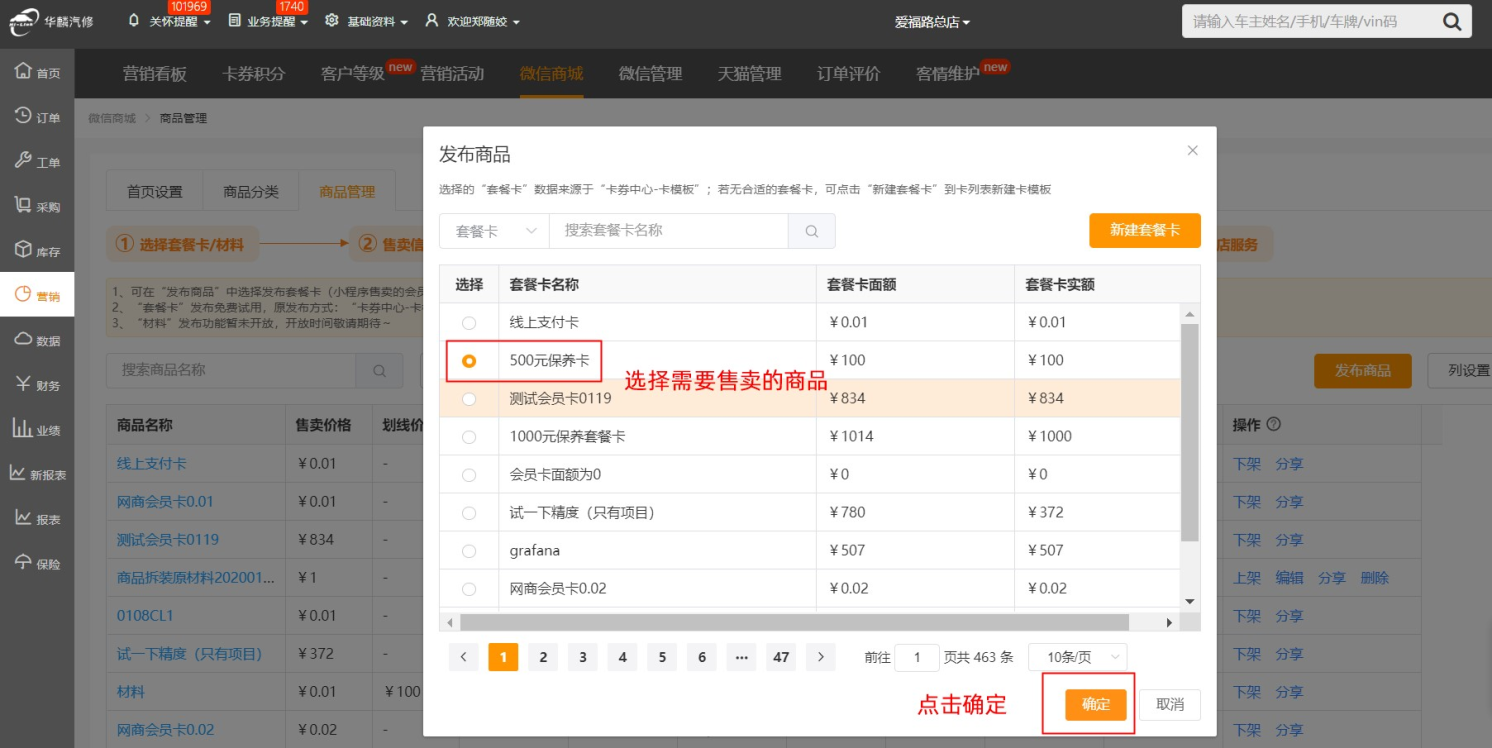Switch to 订单评价 tab
The width and height of the screenshot is (1492, 748).
coord(848,73)
